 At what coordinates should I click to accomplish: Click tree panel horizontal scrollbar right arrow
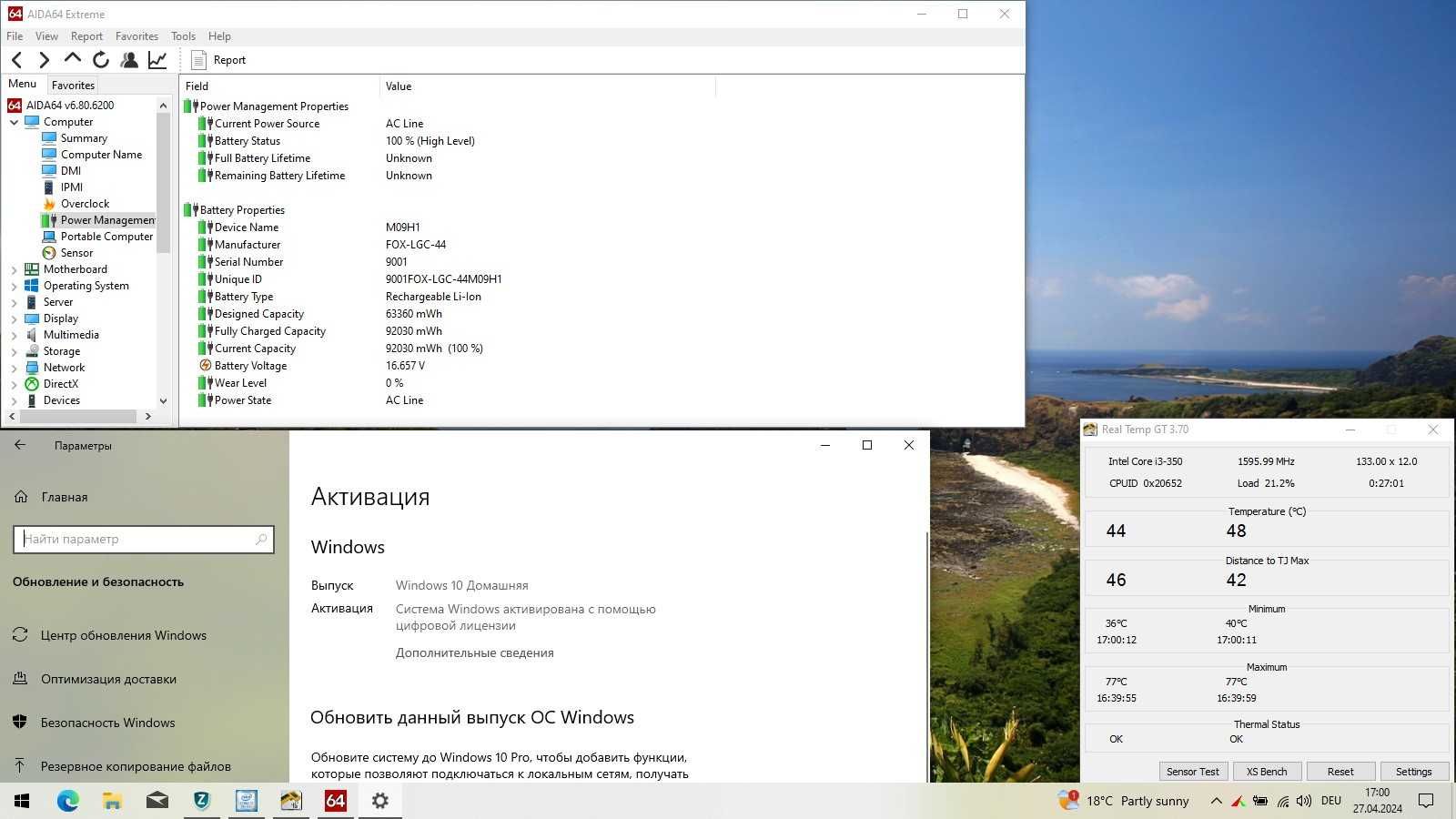(x=147, y=416)
